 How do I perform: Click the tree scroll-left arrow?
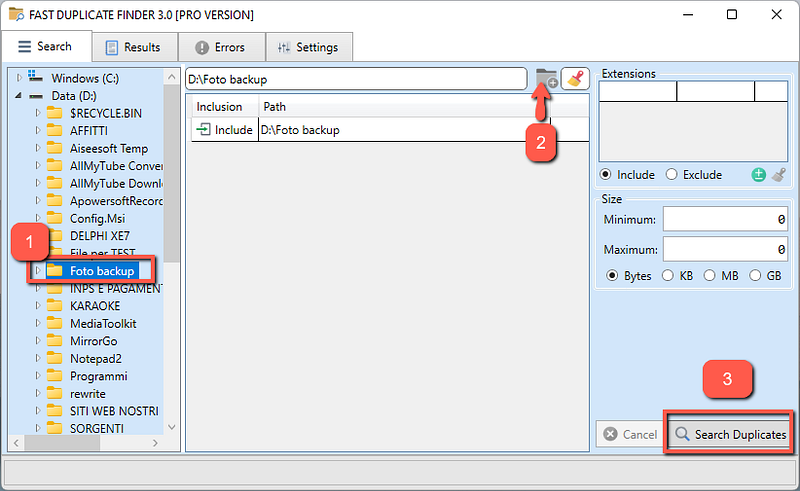point(16,443)
